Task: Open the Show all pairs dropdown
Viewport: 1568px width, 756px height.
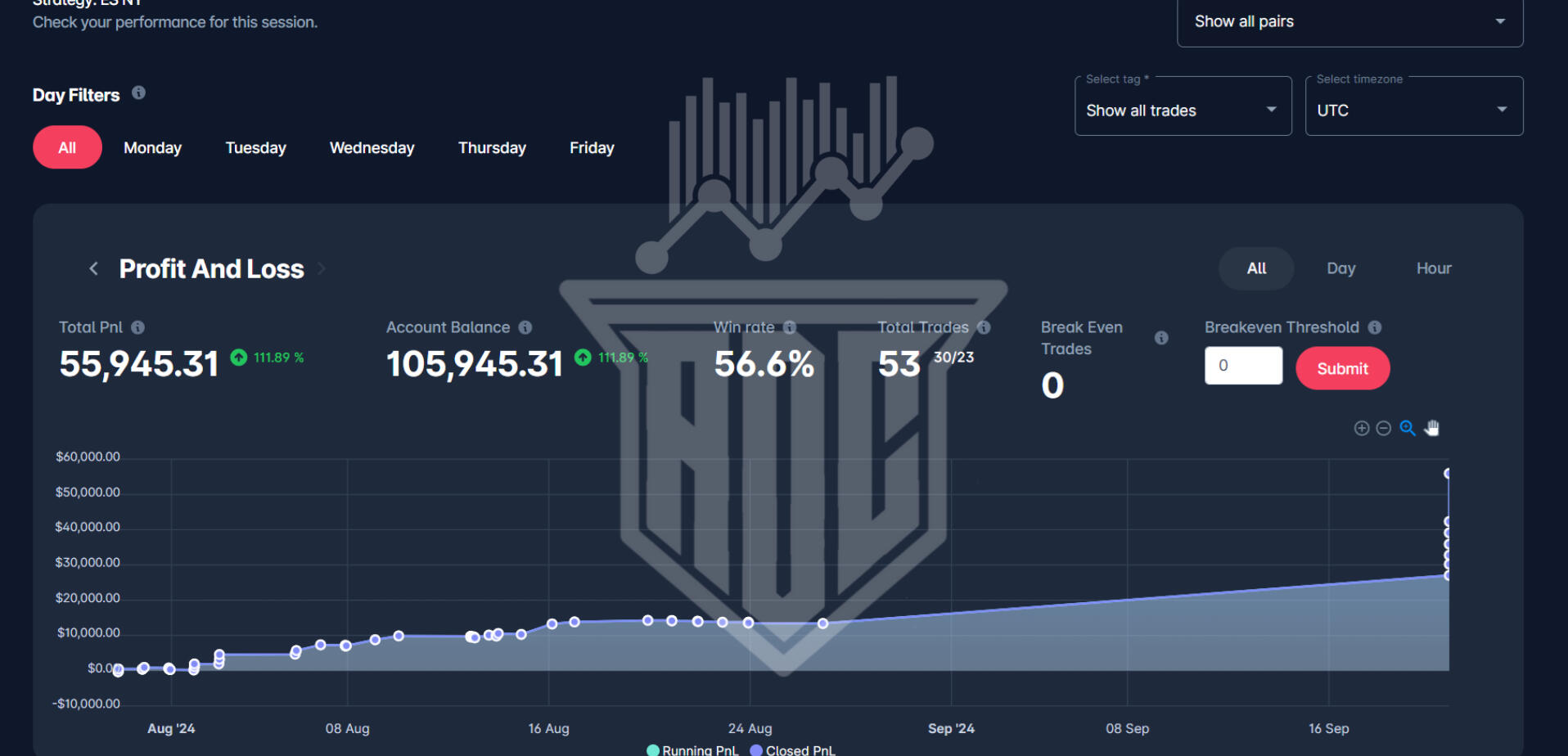Action: [1350, 22]
